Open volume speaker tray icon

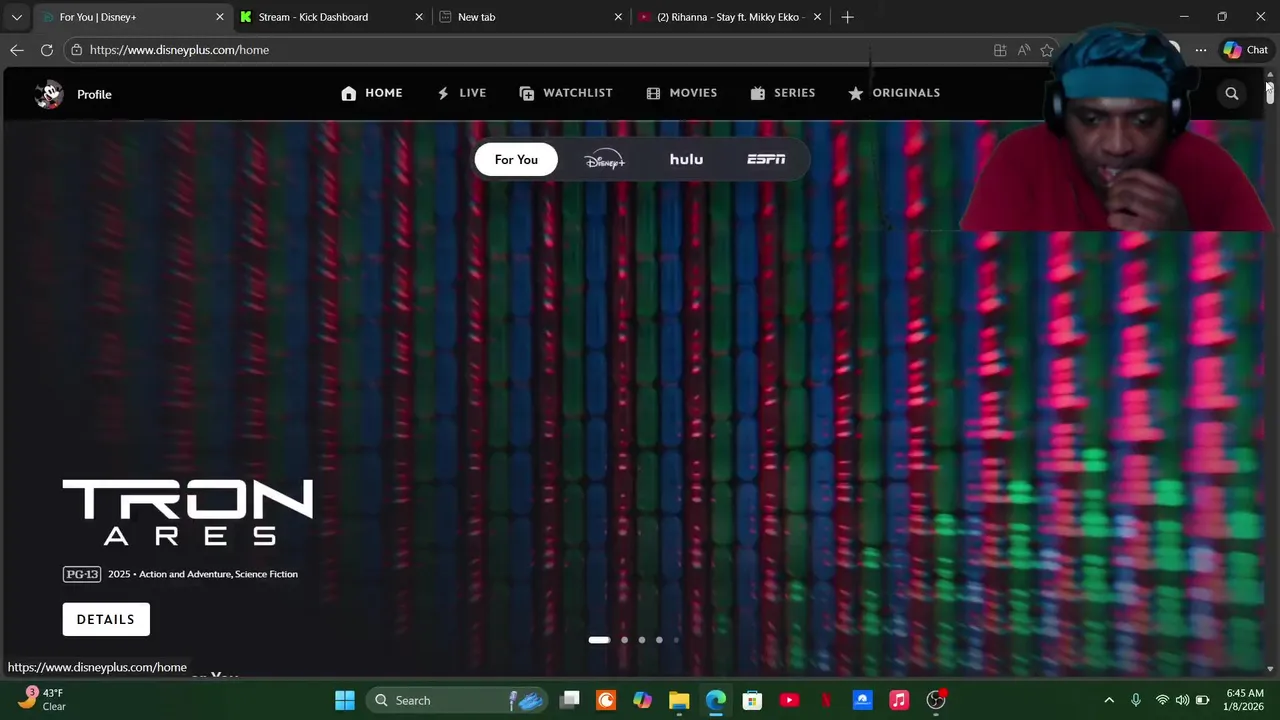(x=1182, y=700)
